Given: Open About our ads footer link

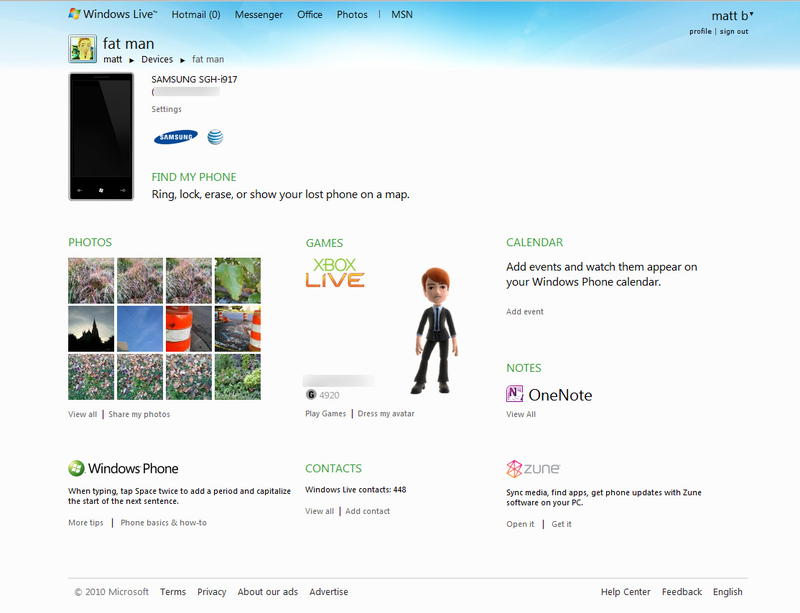Looking at the screenshot, I should pos(267,592).
